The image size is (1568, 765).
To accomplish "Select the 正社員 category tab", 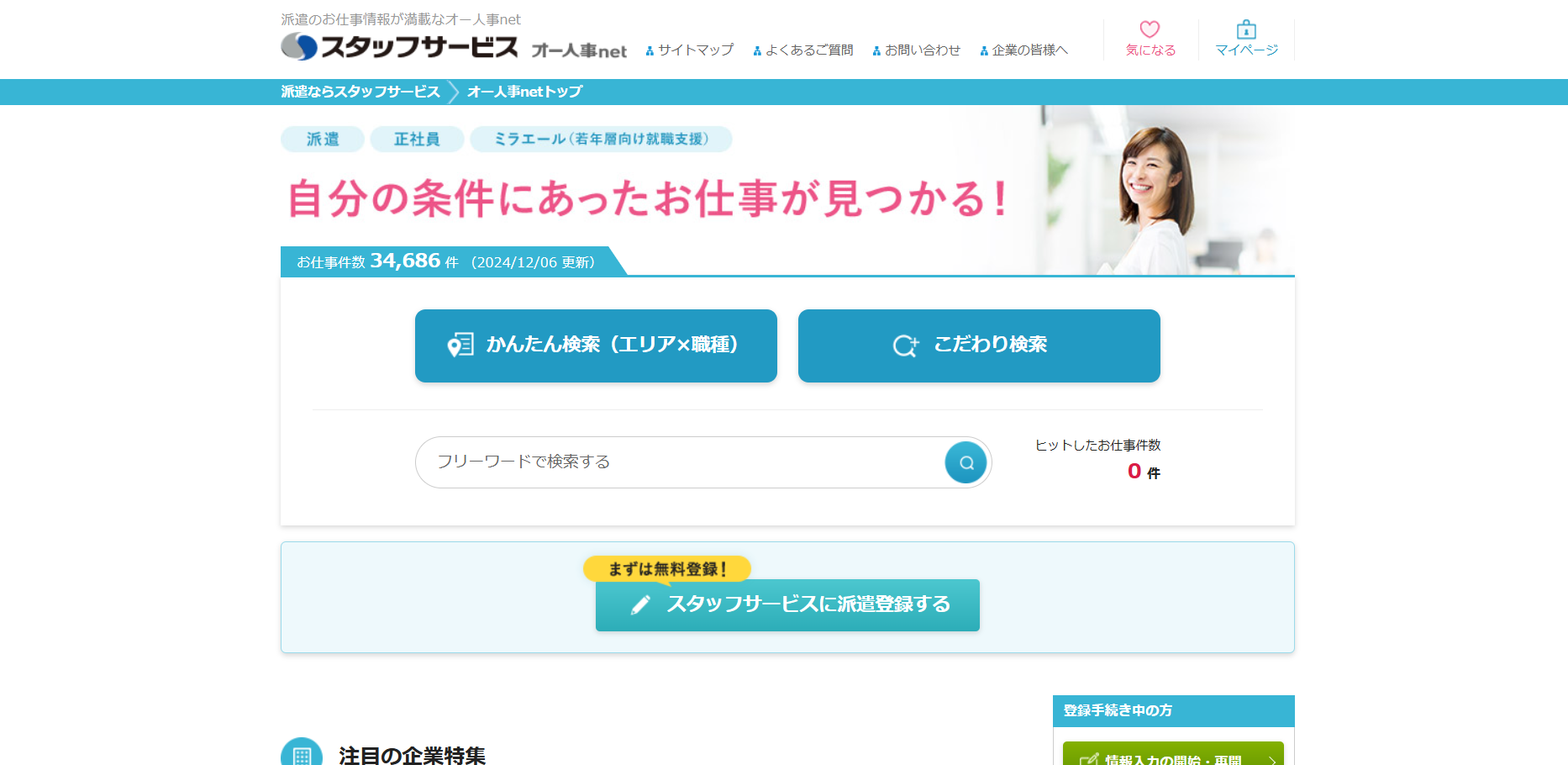I will coord(417,140).
